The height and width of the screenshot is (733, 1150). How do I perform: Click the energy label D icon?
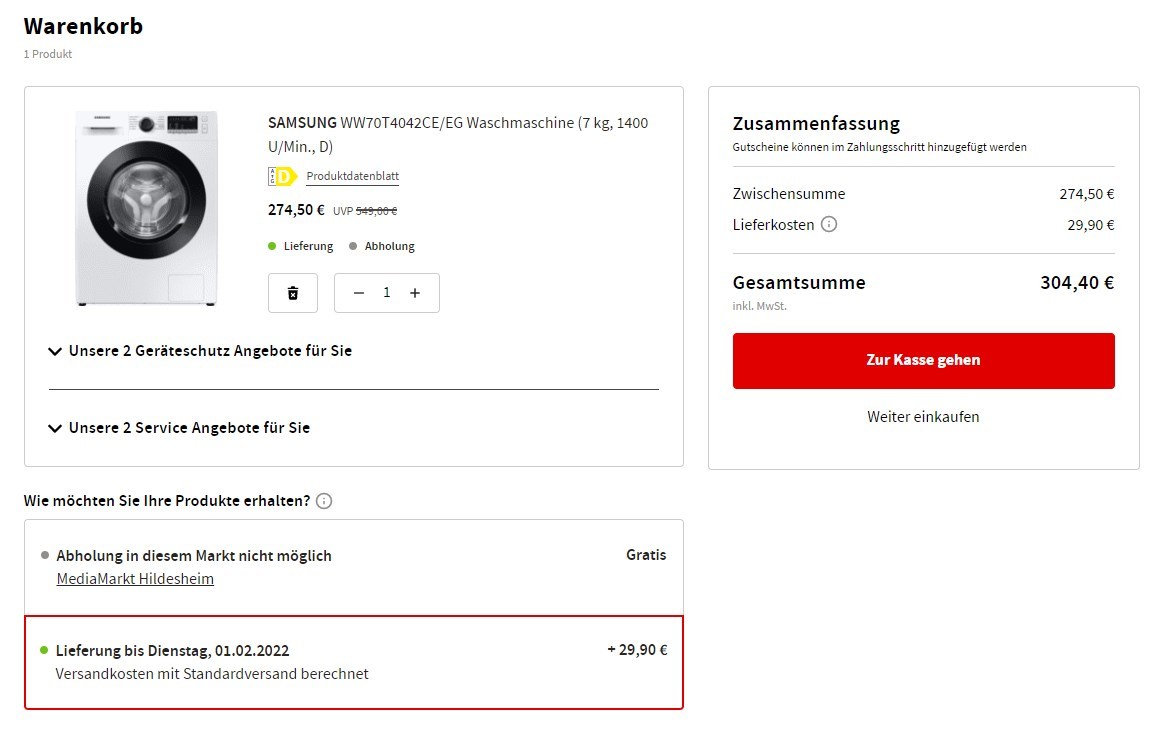coord(282,177)
